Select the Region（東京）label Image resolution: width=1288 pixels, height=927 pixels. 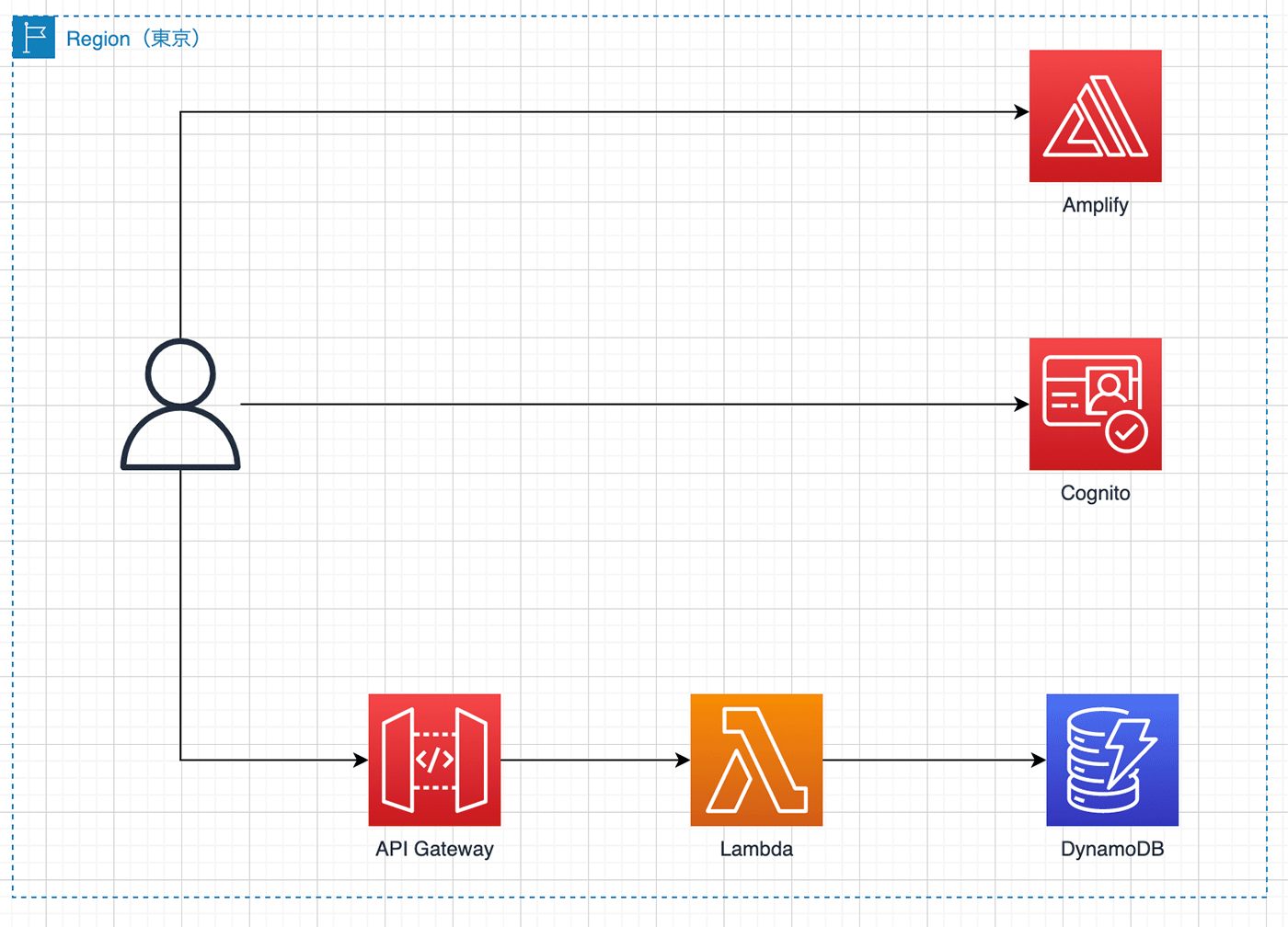133,39
